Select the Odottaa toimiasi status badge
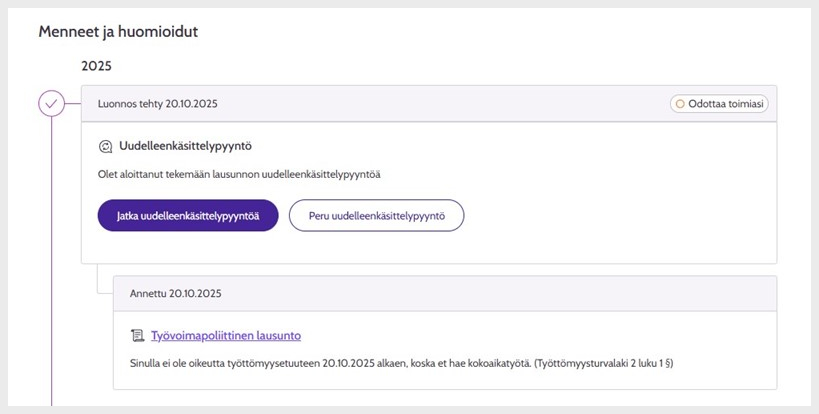Viewport: 819px width, 414px height. (719, 103)
